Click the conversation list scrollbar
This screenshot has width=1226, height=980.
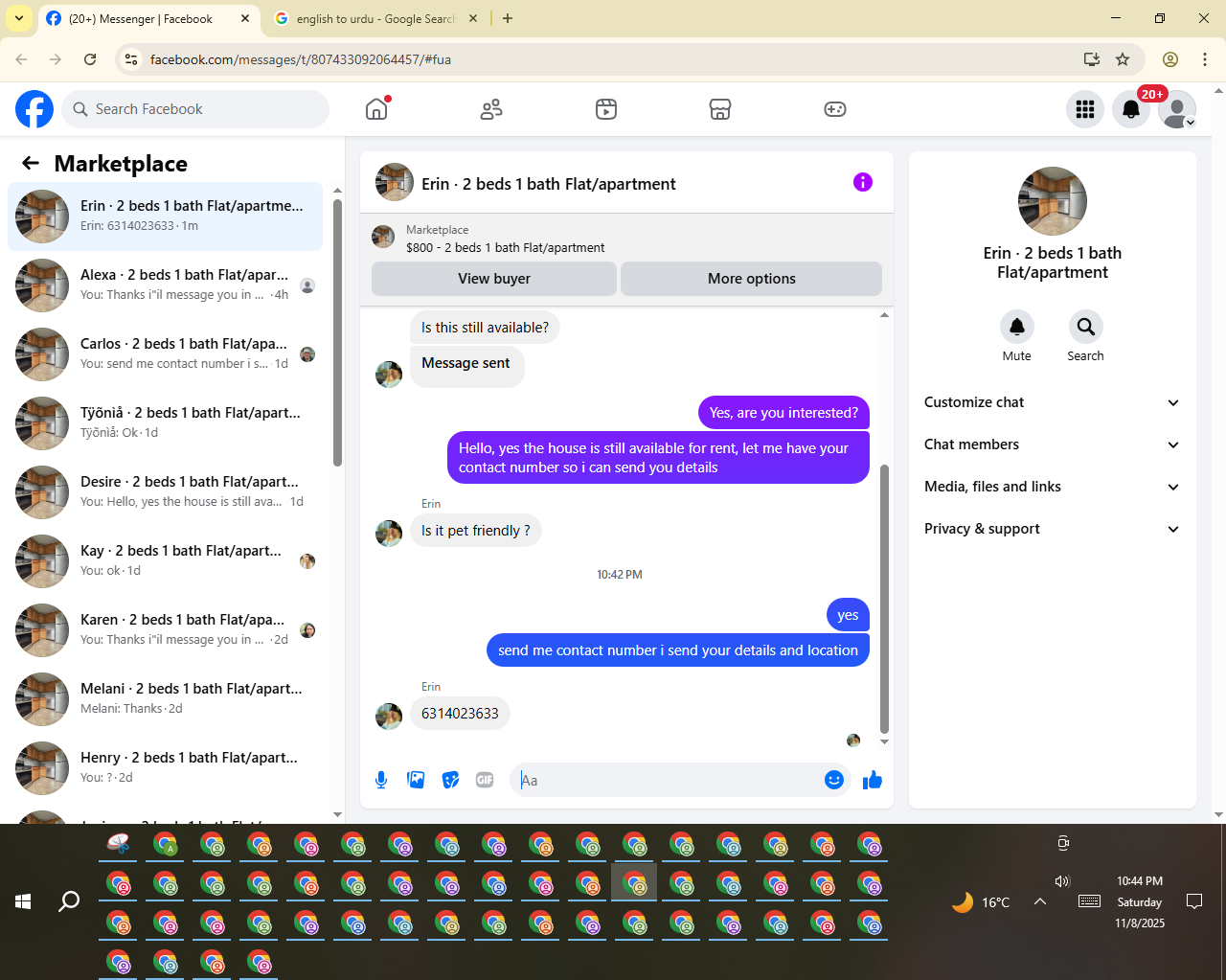337,332
